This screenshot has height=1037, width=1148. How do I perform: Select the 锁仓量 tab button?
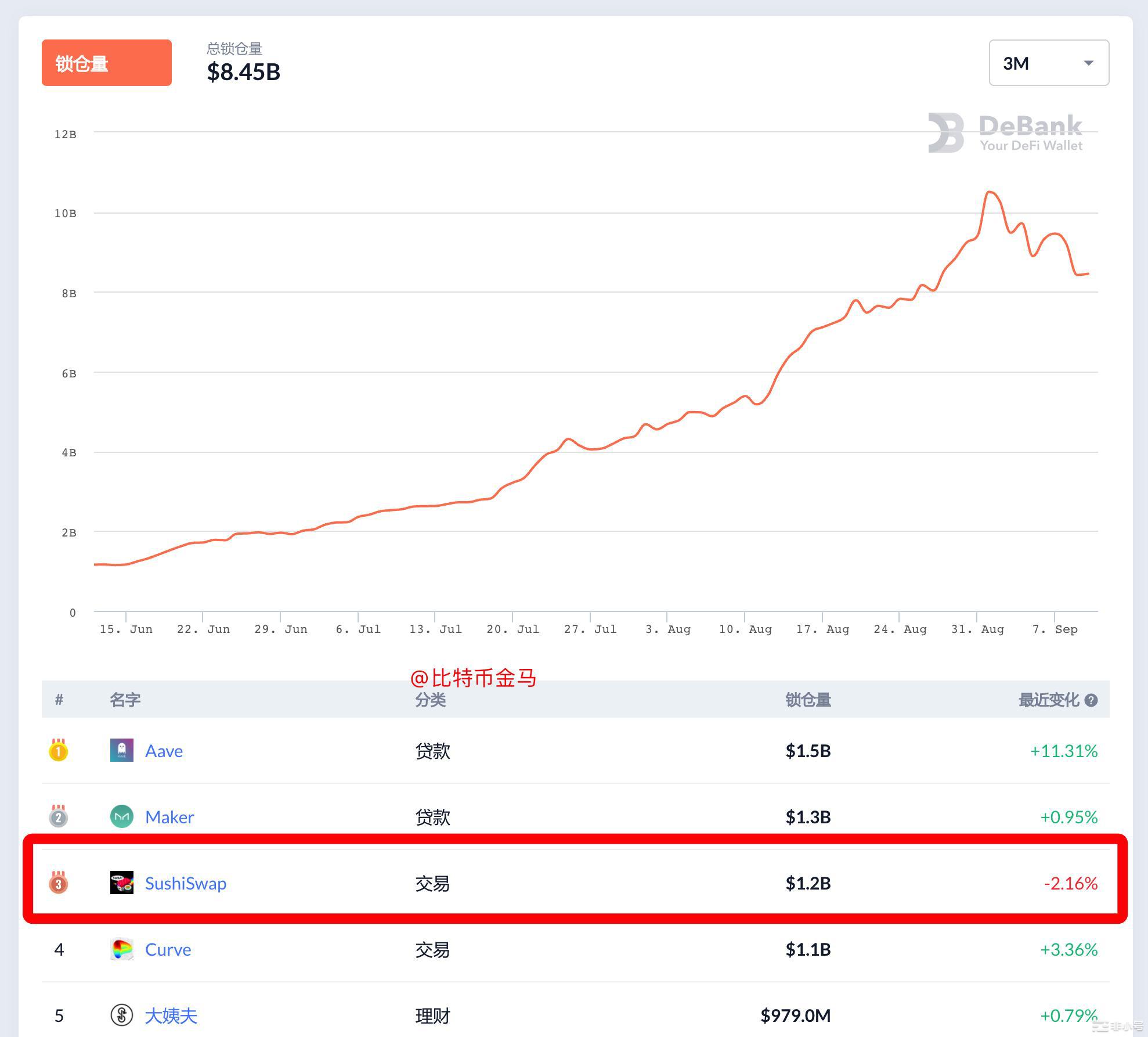pos(106,63)
